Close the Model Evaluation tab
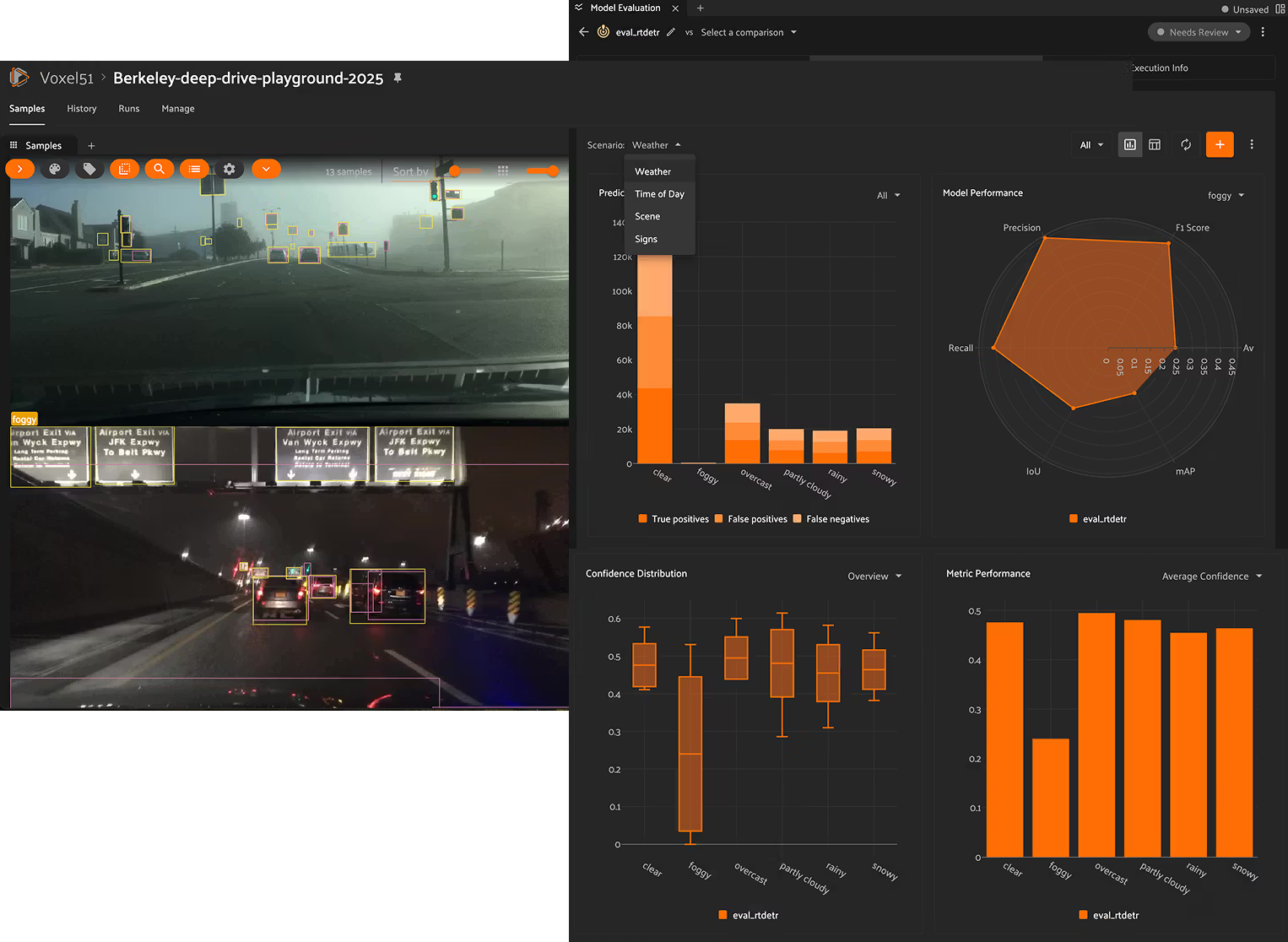This screenshot has height=942, width=1288. point(675,8)
